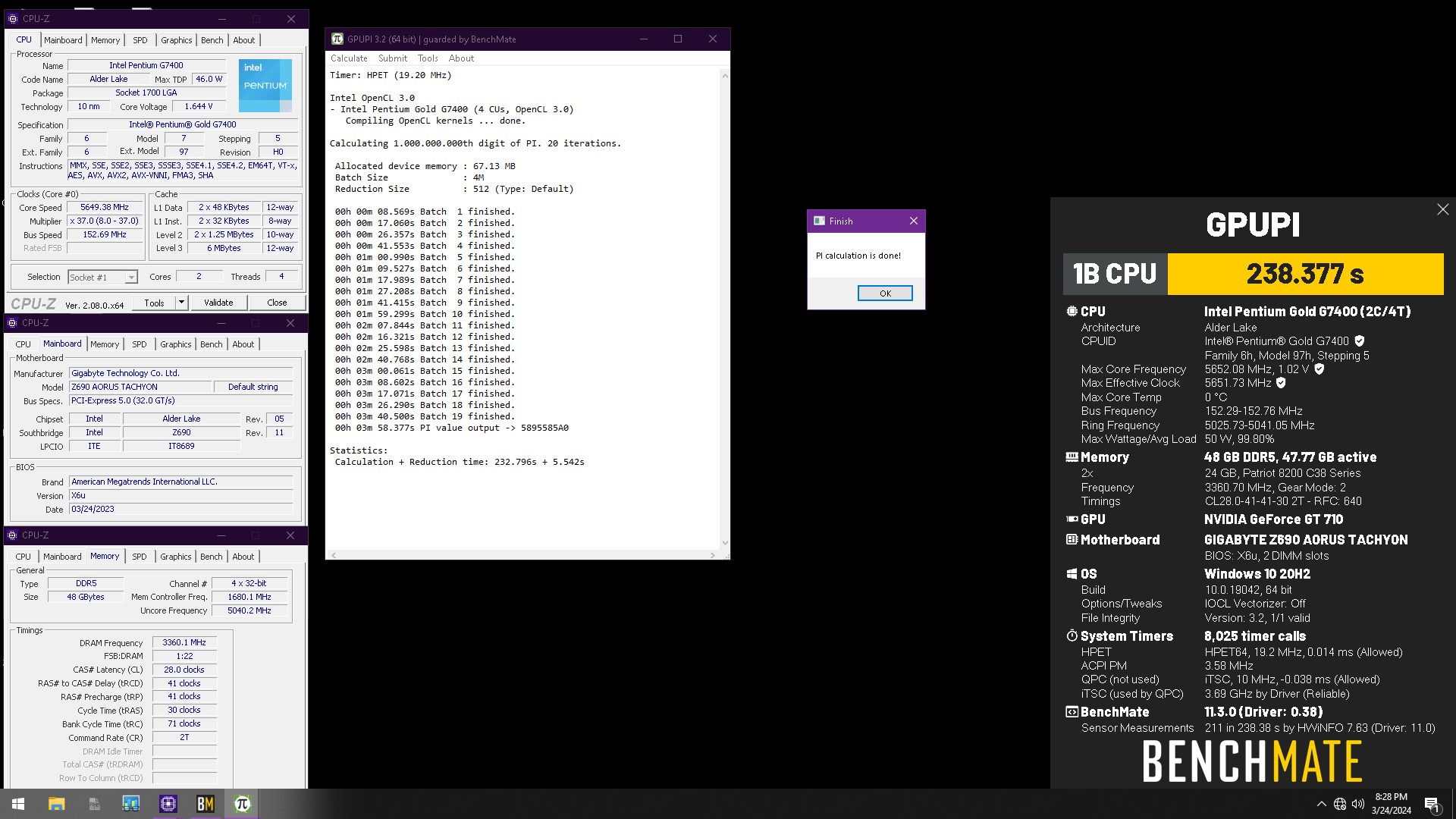
Task: Open the About menu in GPUPI
Action: pos(461,58)
